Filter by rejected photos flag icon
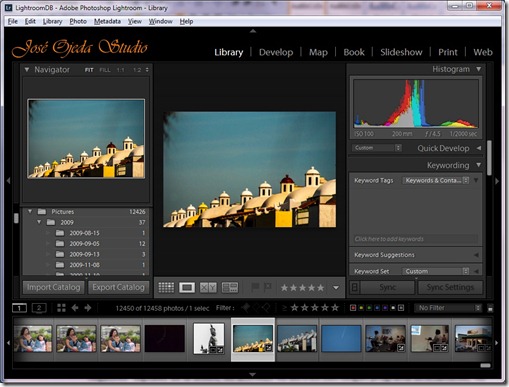The image size is (509, 387). click(265, 308)
